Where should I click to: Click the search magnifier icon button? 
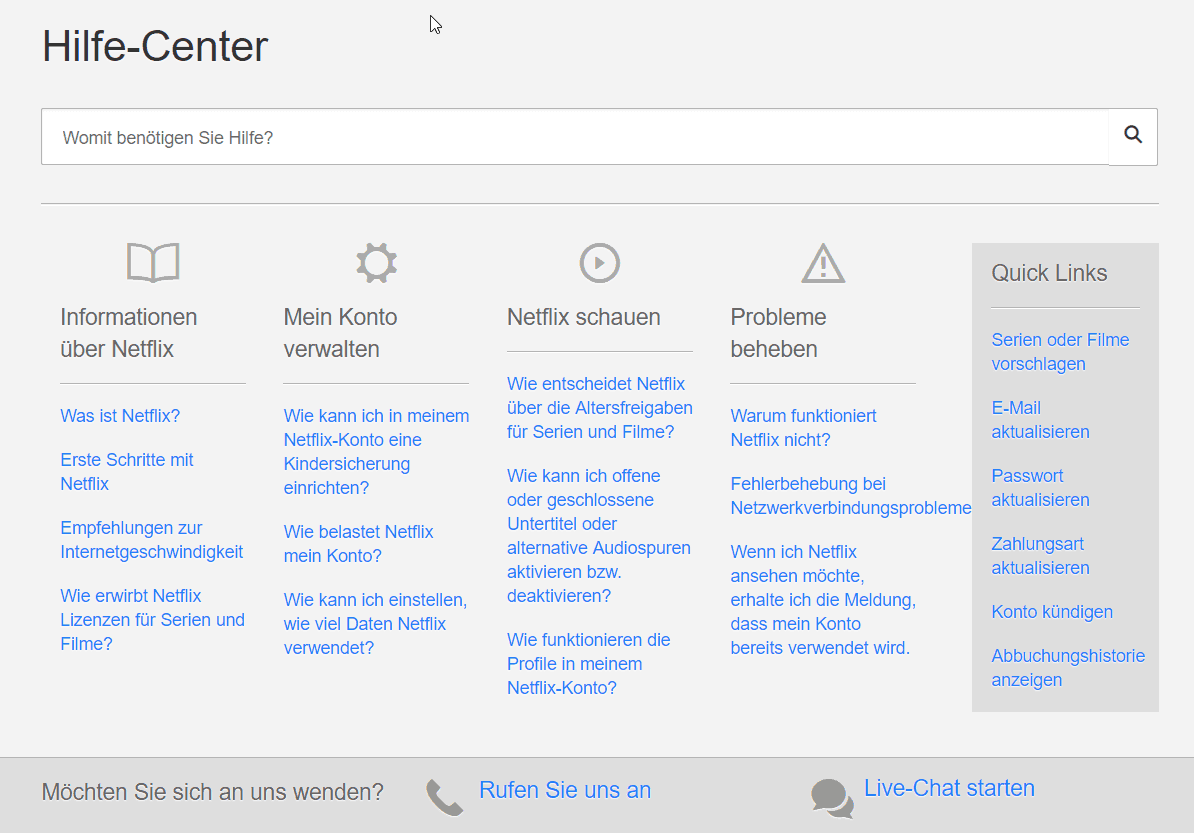[1133, 136]
